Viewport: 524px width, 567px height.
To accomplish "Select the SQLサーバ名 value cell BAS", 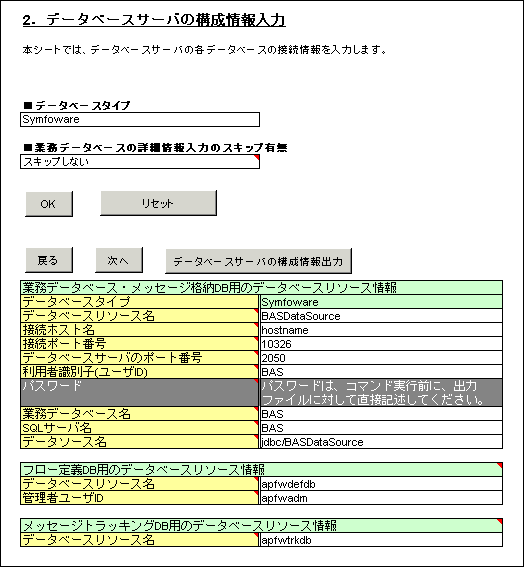I will (x=381, y=428).
